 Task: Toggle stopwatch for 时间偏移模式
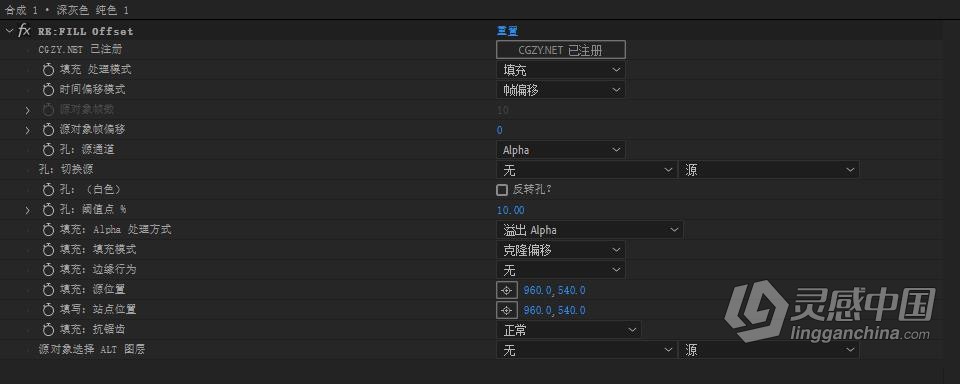[48, 90]
